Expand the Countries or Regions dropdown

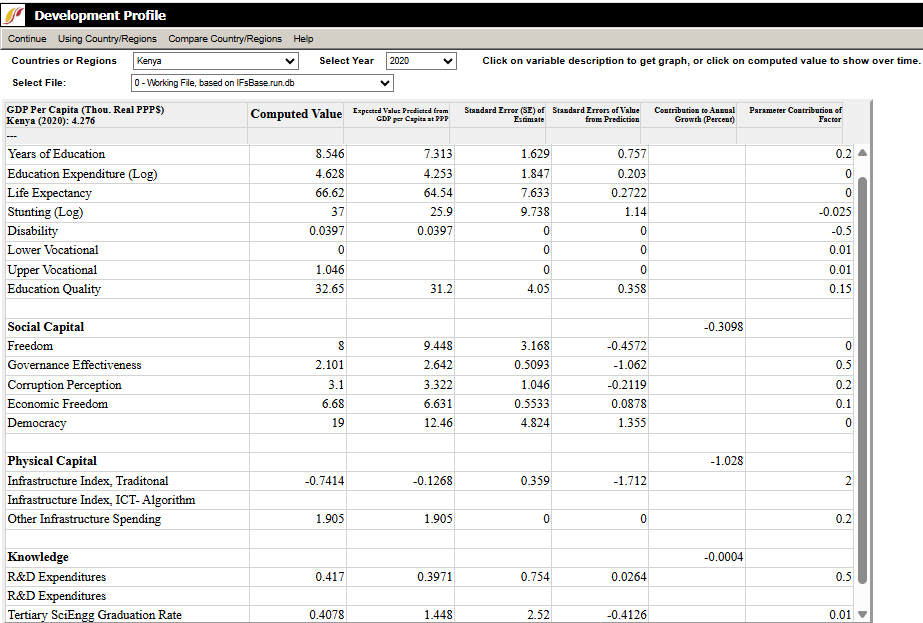tap(215, 61)
